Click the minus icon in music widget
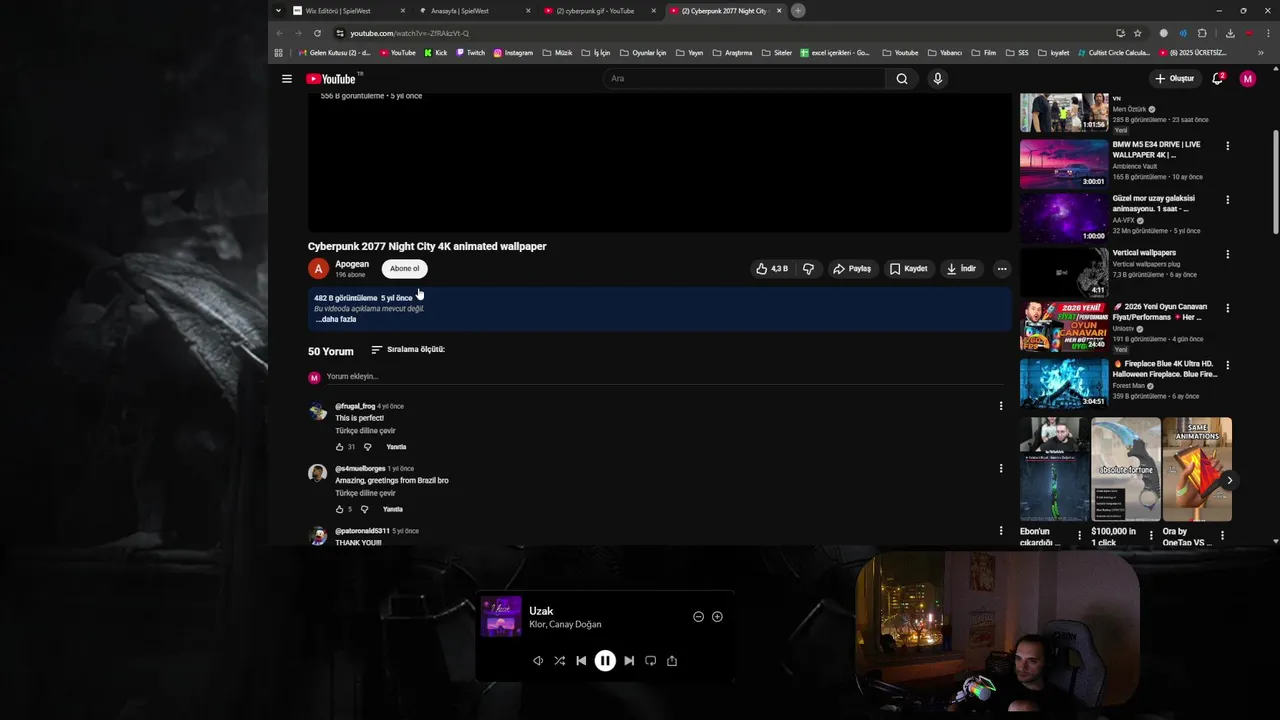 click(698, 617)
